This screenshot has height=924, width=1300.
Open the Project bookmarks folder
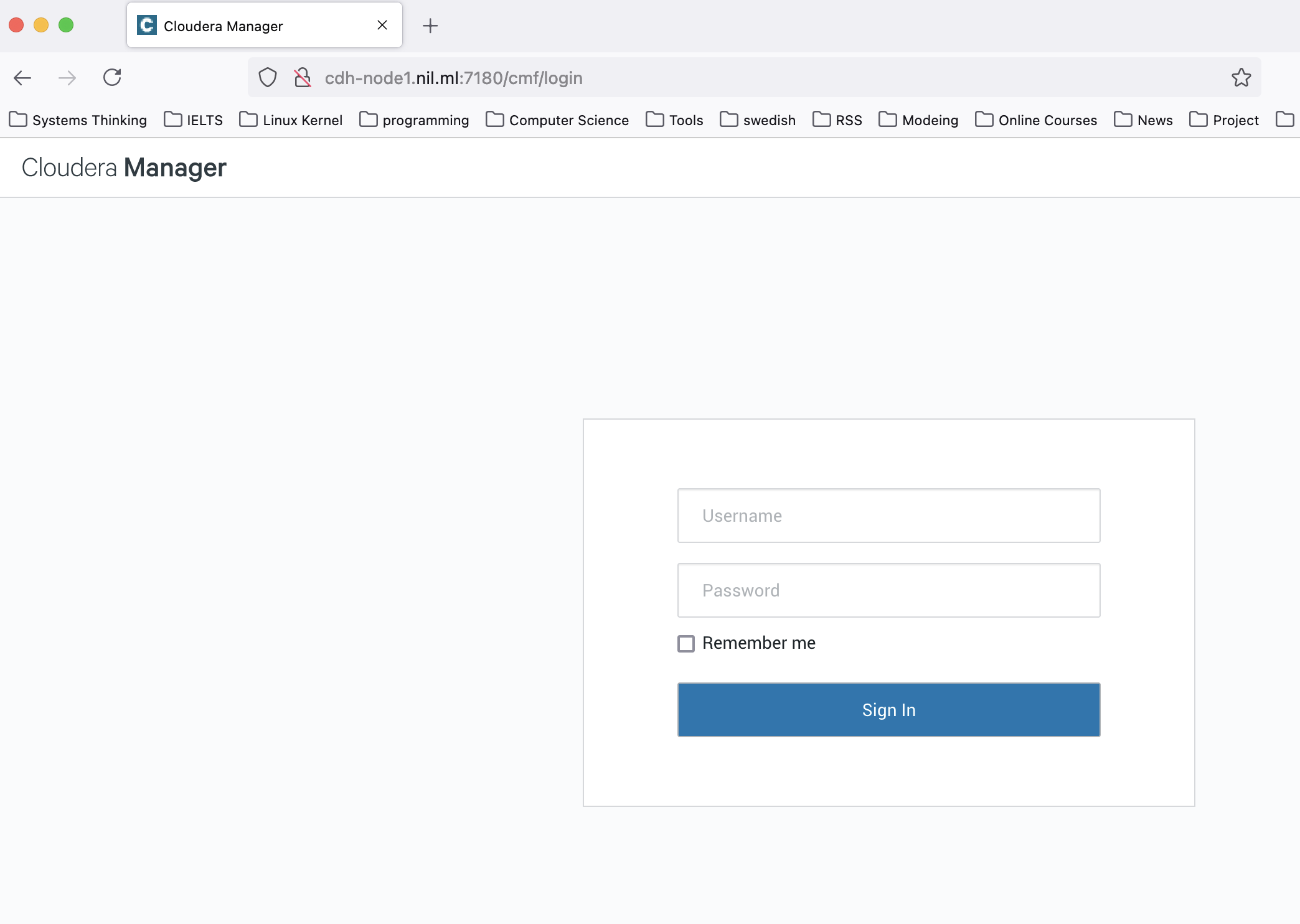coord(1224,120)
